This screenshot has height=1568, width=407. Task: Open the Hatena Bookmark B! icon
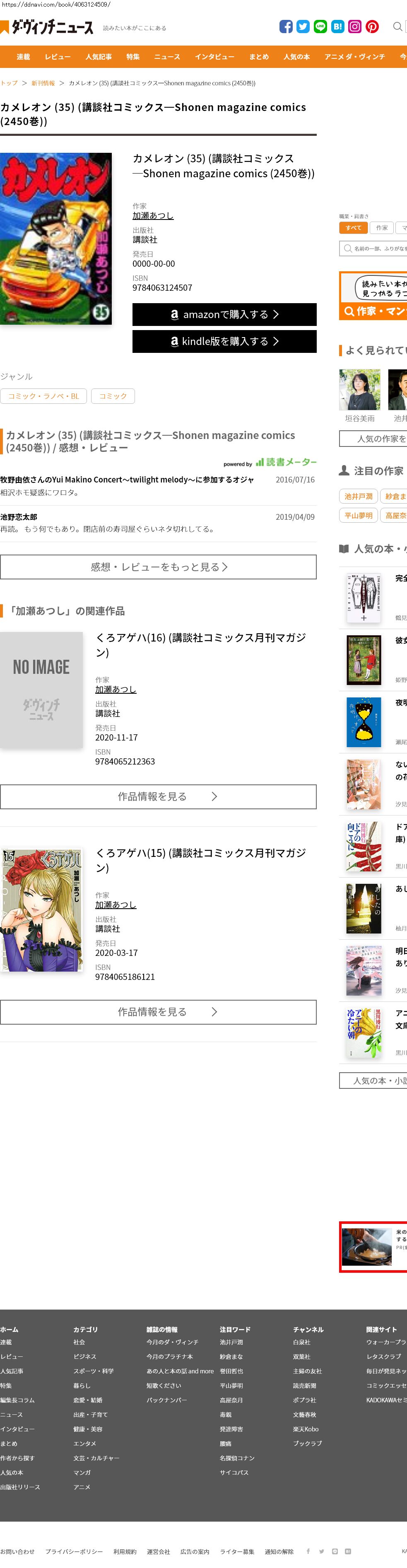pyautogui.click(x=337, y=26)
